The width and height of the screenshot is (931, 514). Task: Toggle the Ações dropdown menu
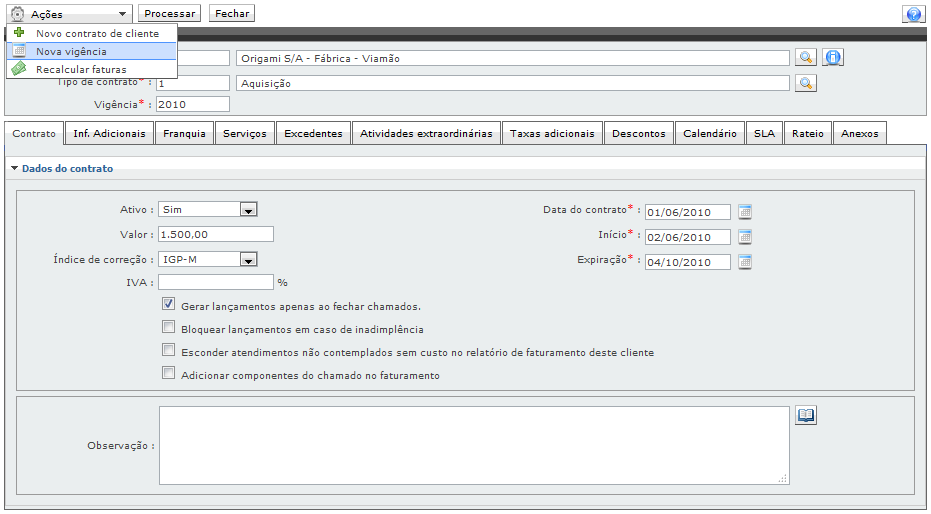pos(69,14)
